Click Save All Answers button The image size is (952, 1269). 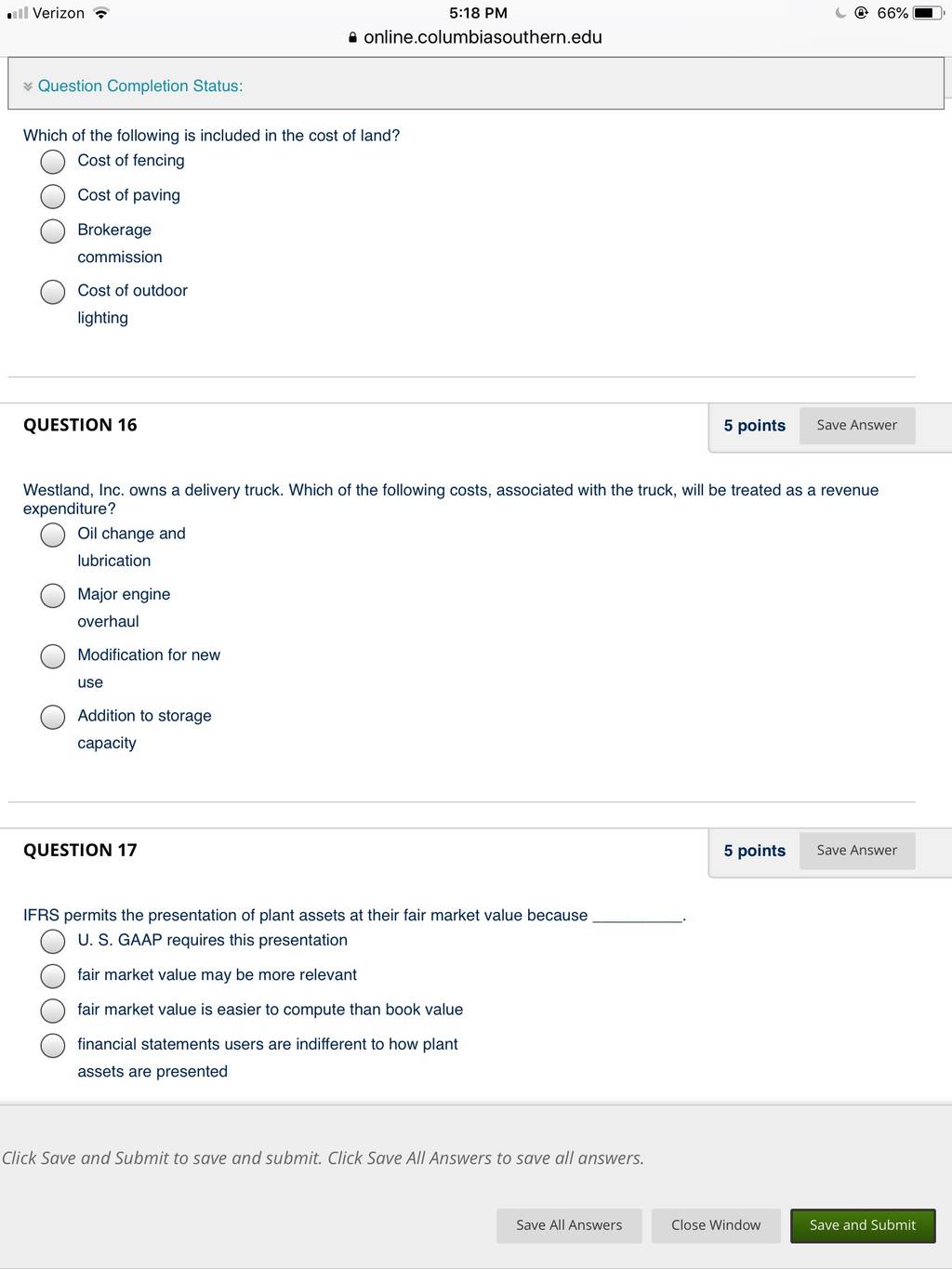coord(569,1225)
